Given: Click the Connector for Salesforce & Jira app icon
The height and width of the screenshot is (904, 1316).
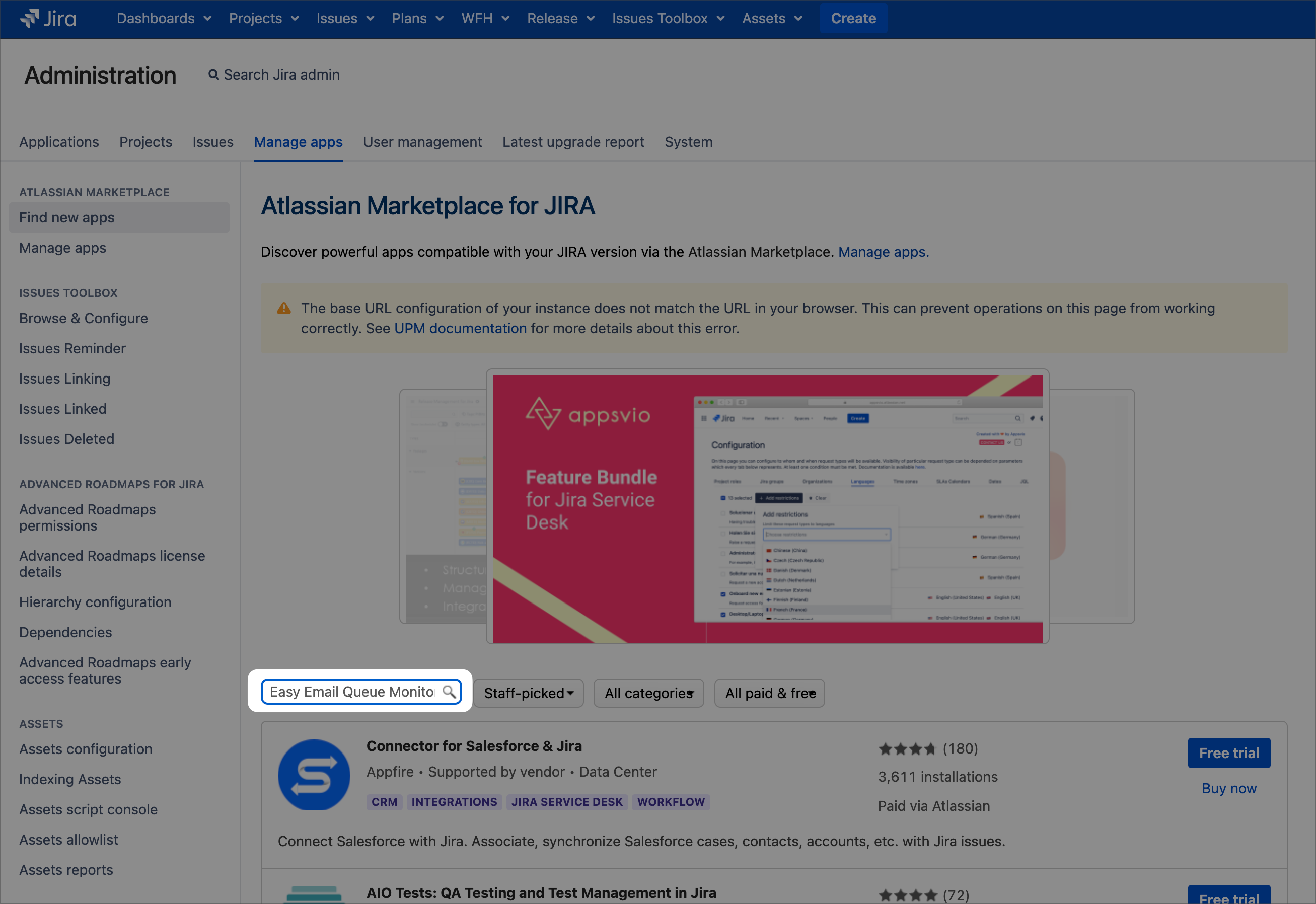Looking at the screenshot, I should click(x=314, y=774).
